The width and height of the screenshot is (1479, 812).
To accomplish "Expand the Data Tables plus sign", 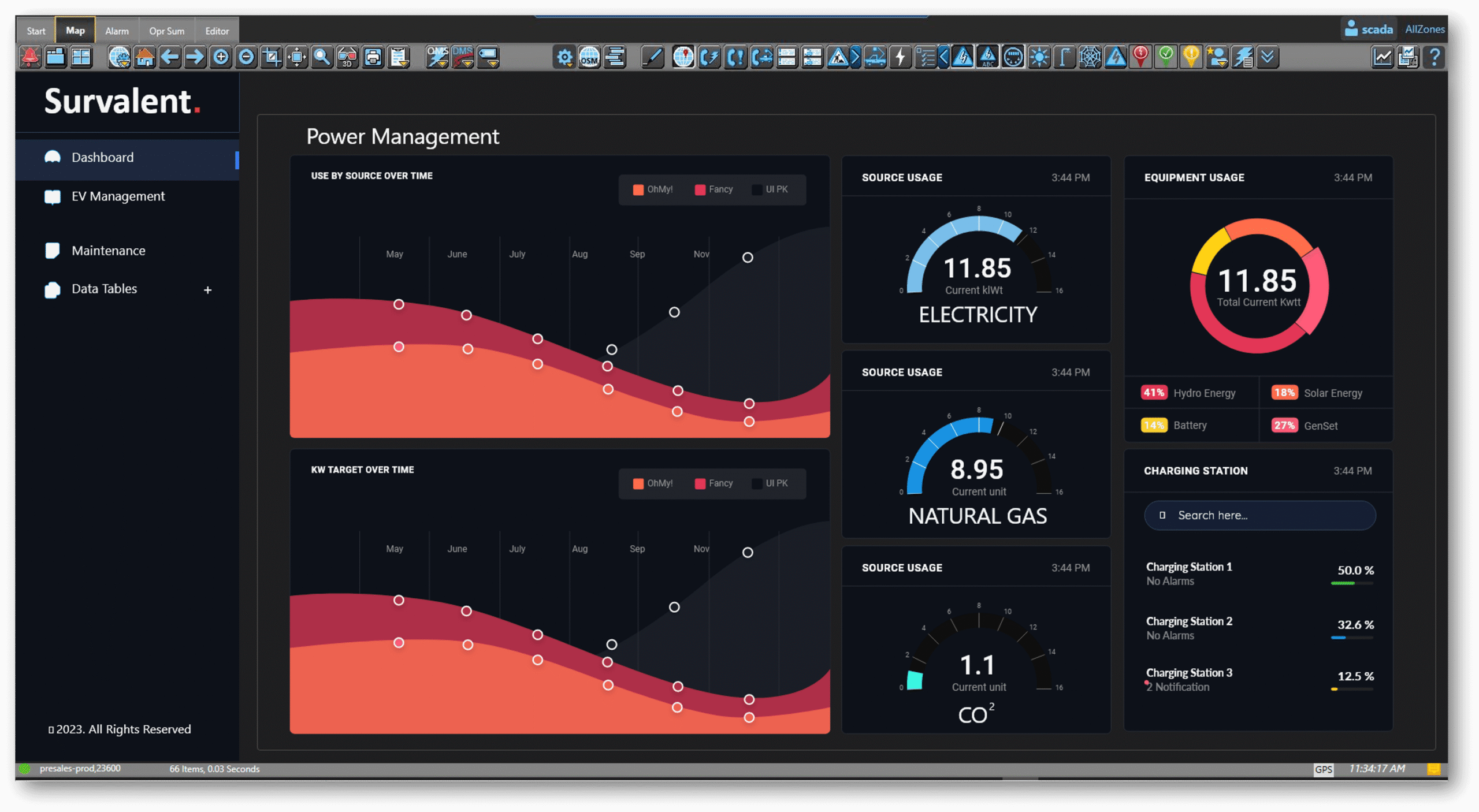I will click(x=207, y=290).
